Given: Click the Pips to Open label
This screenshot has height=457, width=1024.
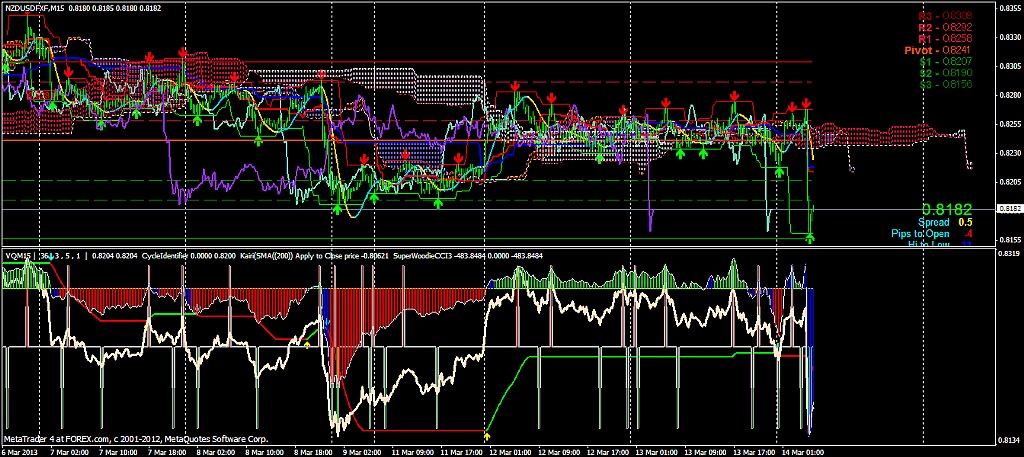Looking at the screenshot, I should click(921, 233).
